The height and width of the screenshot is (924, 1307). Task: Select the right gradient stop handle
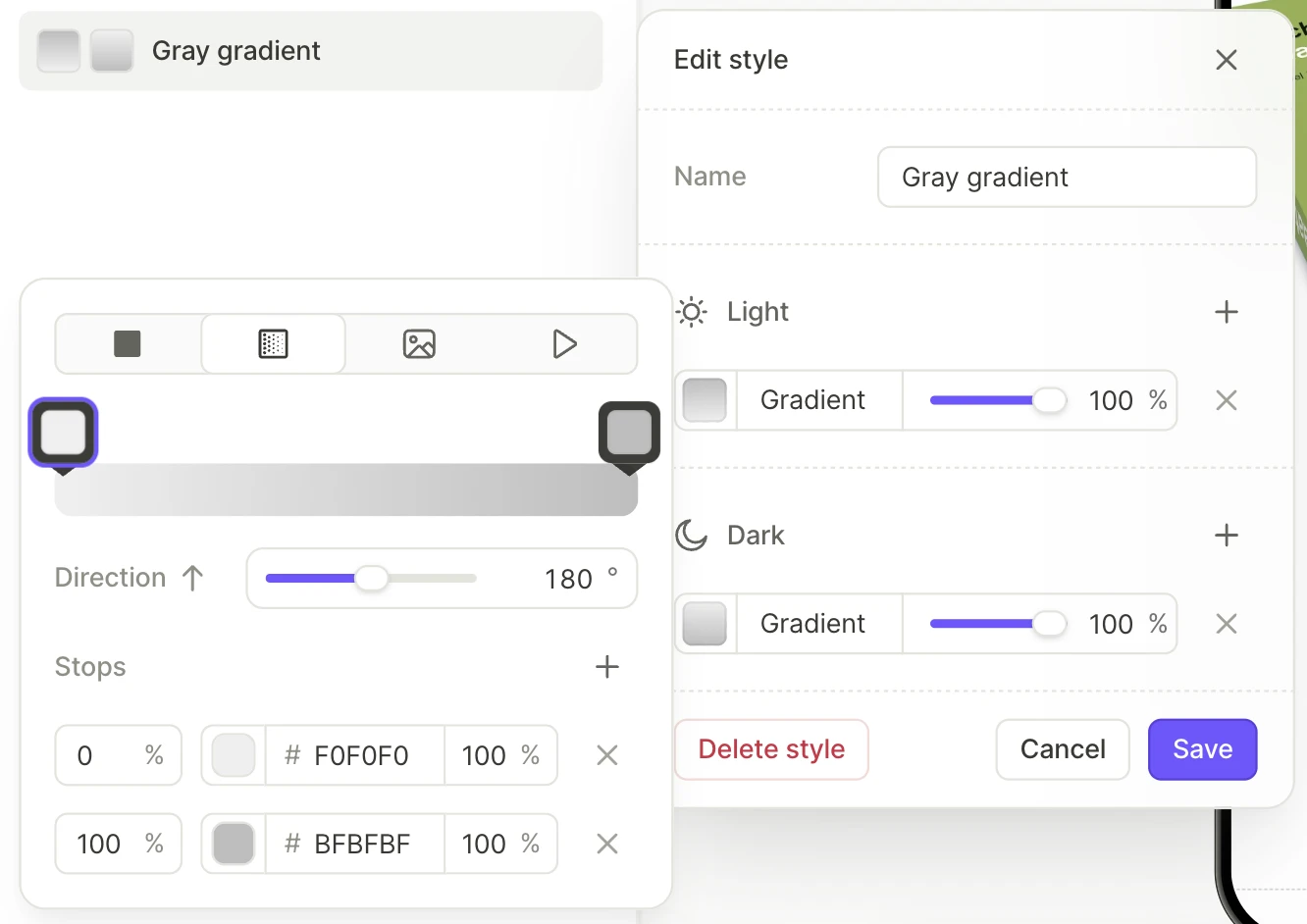629,433
